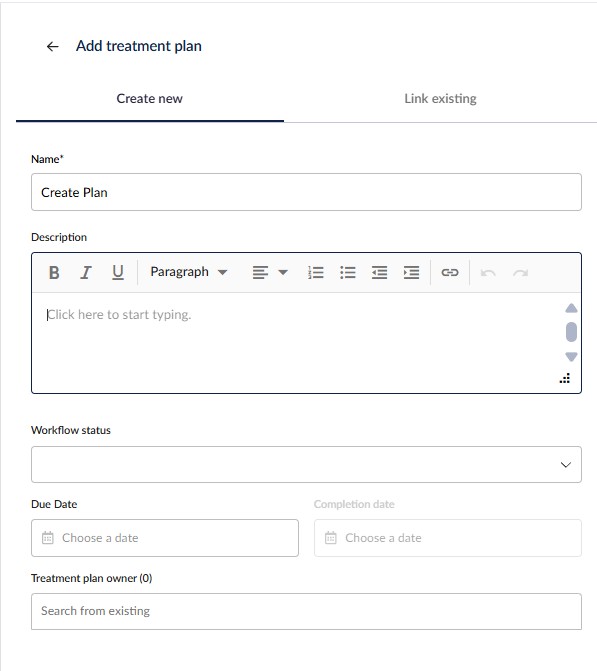Click the Name field containing Create Plan
This screenshot has width=597, height=671.
pyautogui.click(x=306, y=192)
